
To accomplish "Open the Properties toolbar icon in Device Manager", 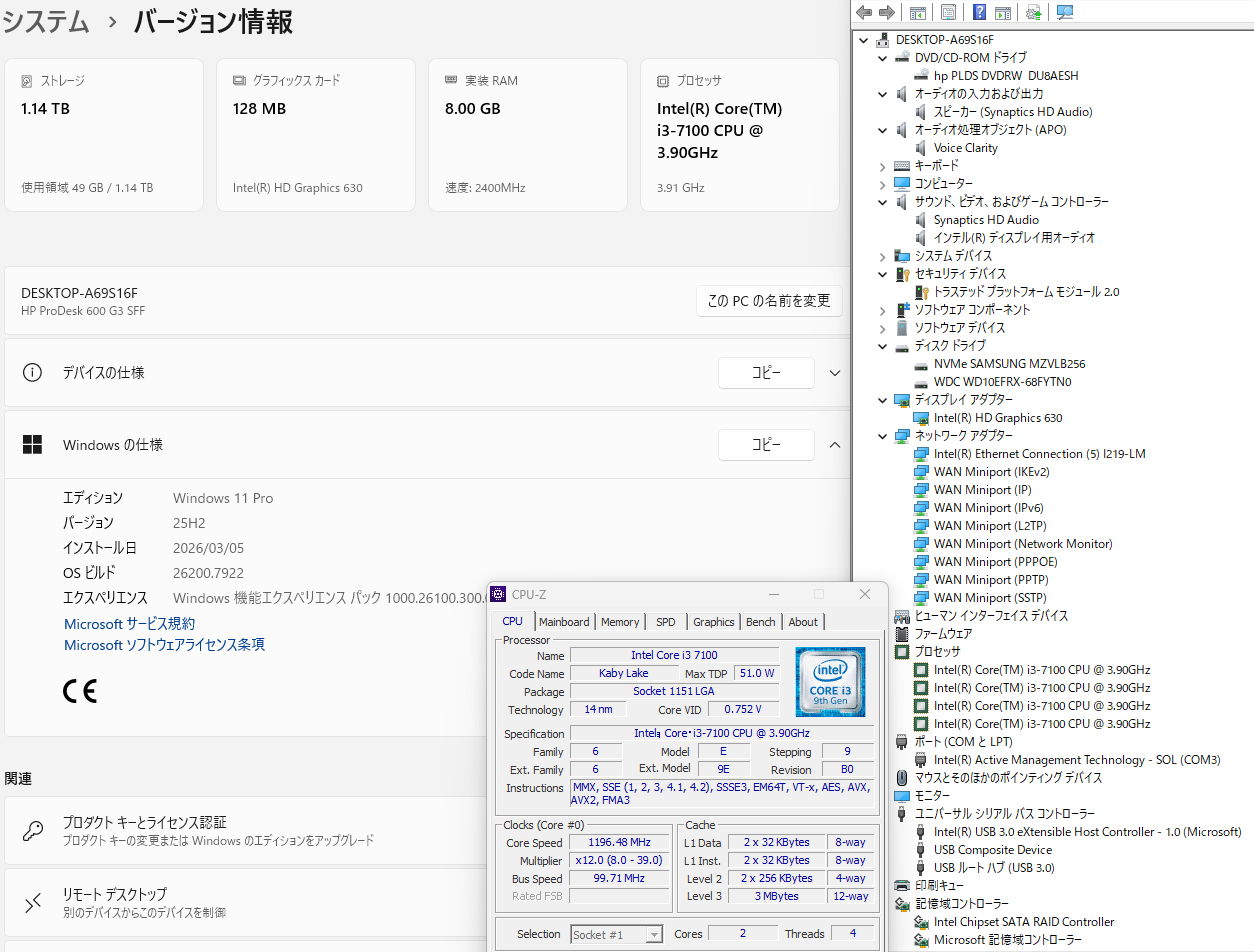I will [x=948, y=12].
